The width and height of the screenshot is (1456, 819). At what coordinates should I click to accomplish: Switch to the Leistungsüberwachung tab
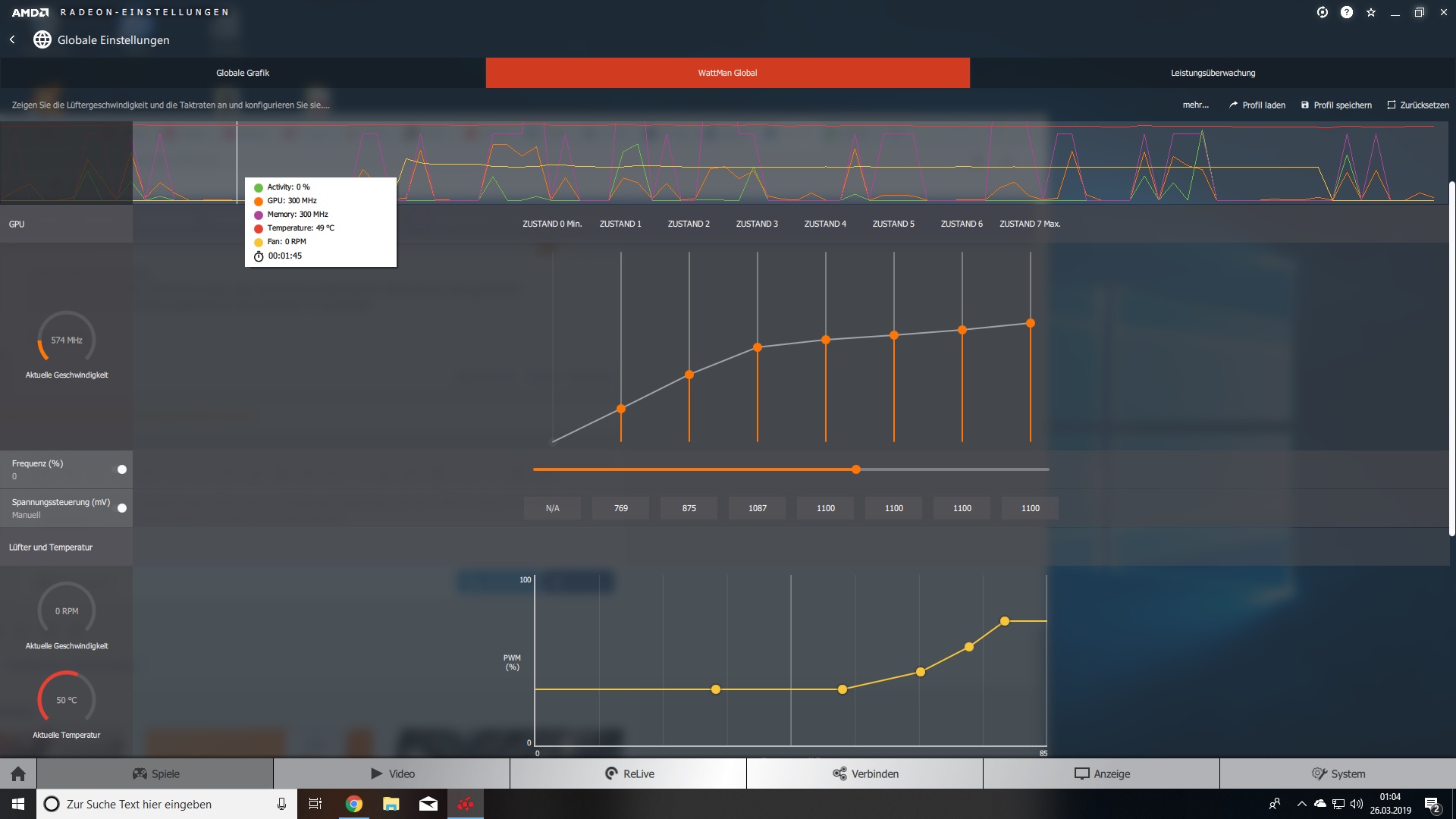click(1213, 73)
